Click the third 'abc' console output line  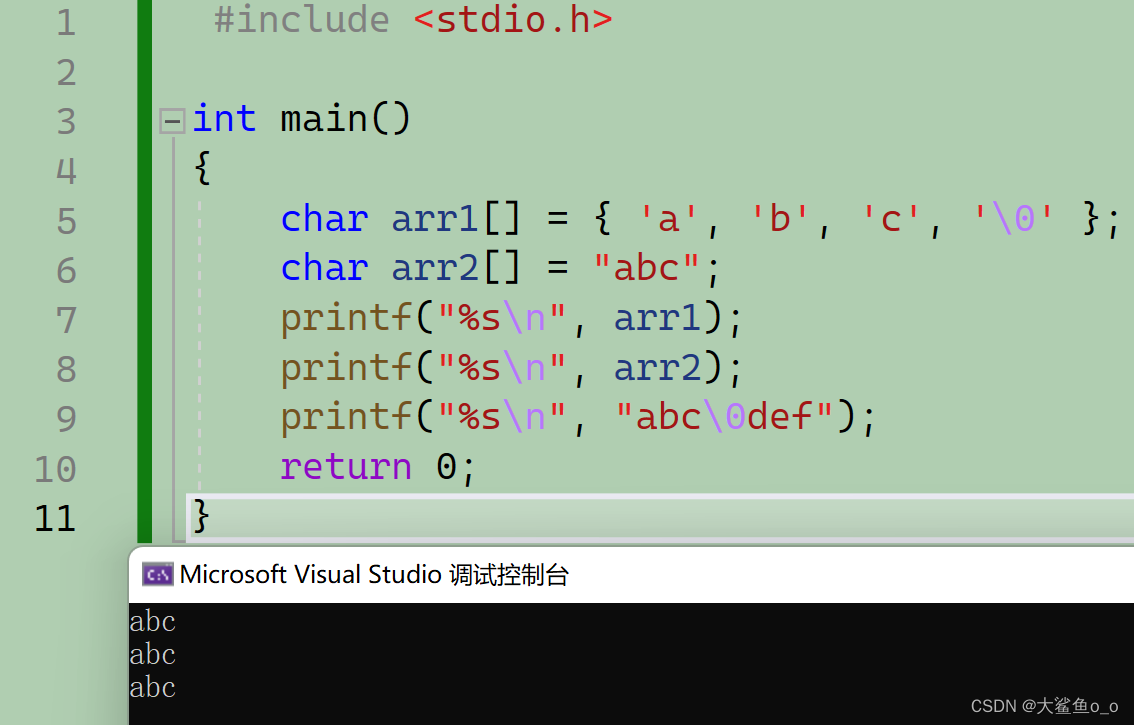tap(153, 687)
